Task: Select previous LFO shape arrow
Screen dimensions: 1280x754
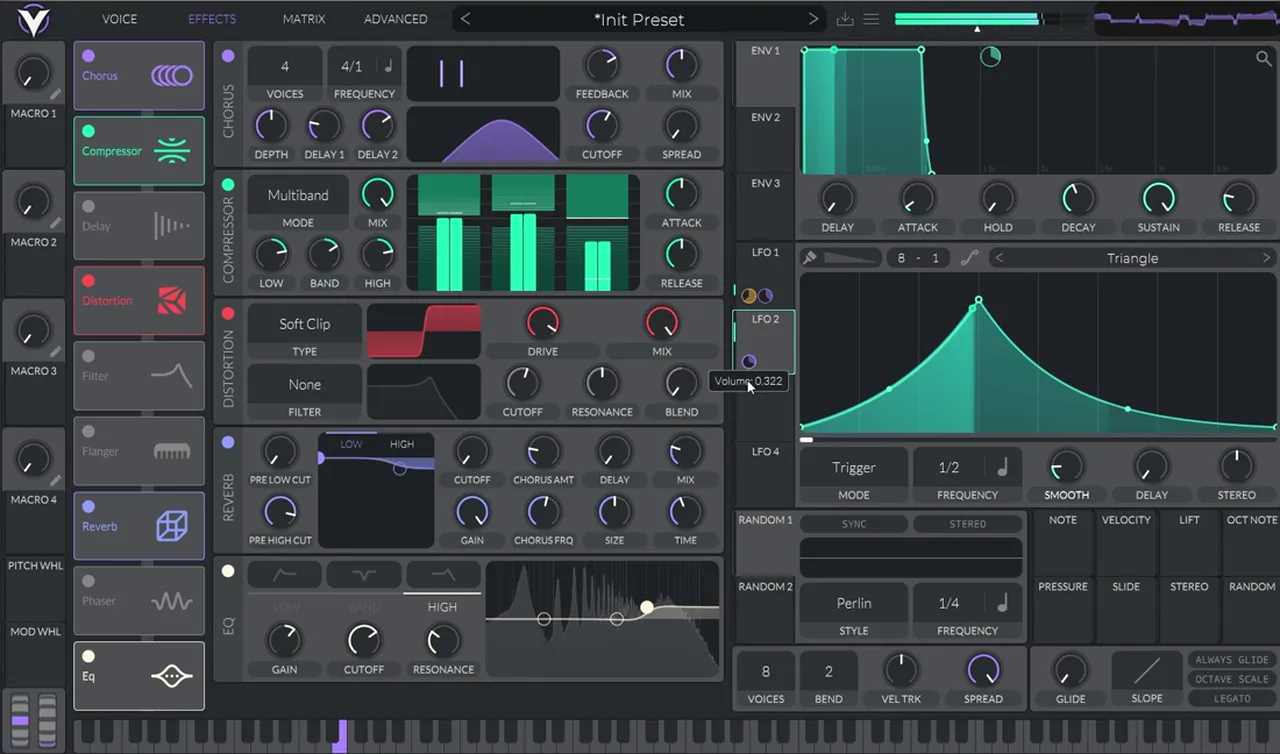Action: click(999, 258)
